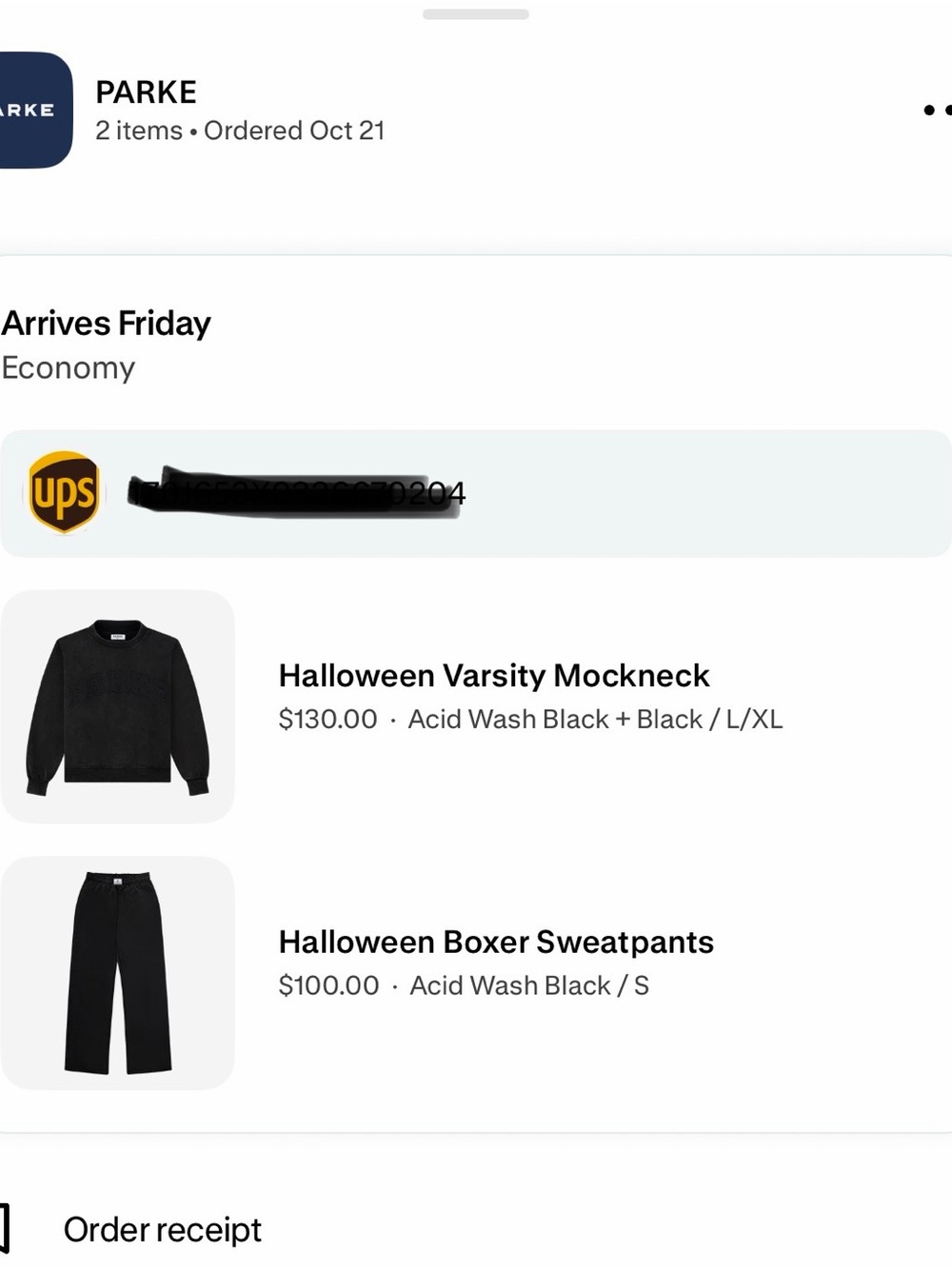Tap the redacted UPS tracking number
This screenshot has width=952, height=1269.
coord(296,492)
